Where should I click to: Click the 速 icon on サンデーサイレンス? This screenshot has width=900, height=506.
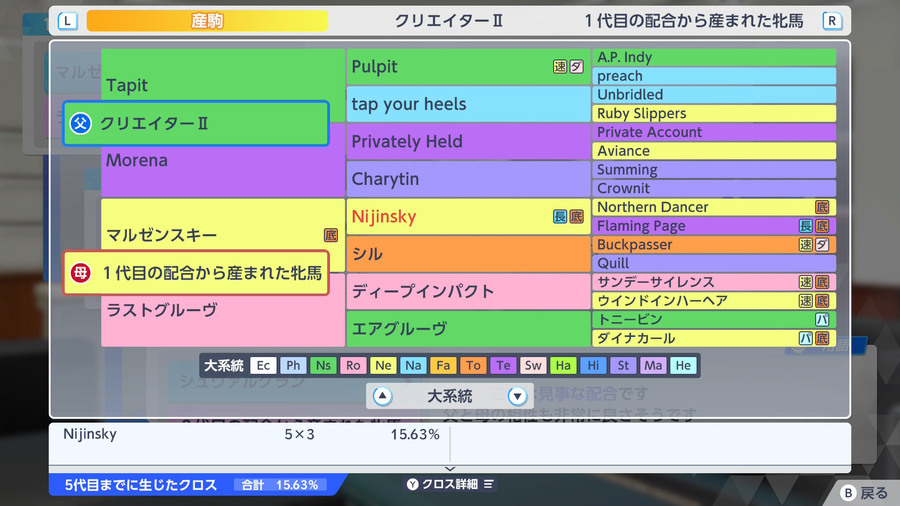click(806, 282)
